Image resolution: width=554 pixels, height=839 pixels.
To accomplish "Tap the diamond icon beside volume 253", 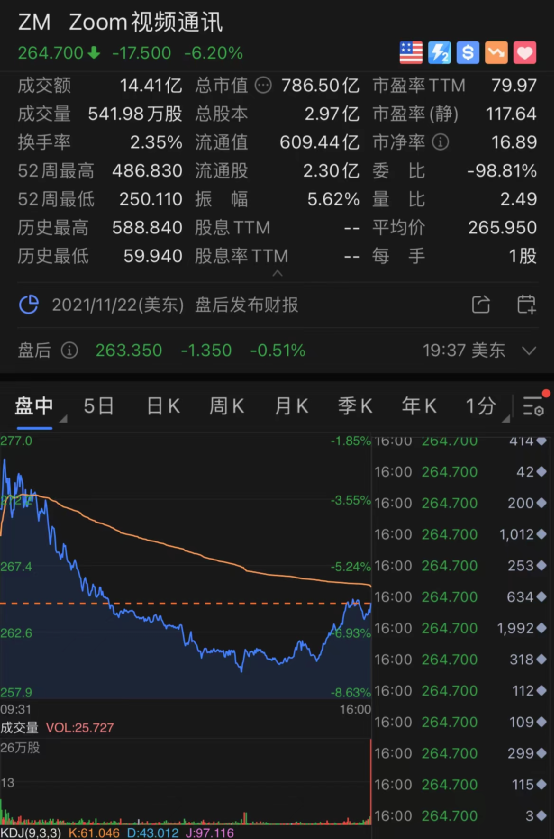I will point(542,566).
